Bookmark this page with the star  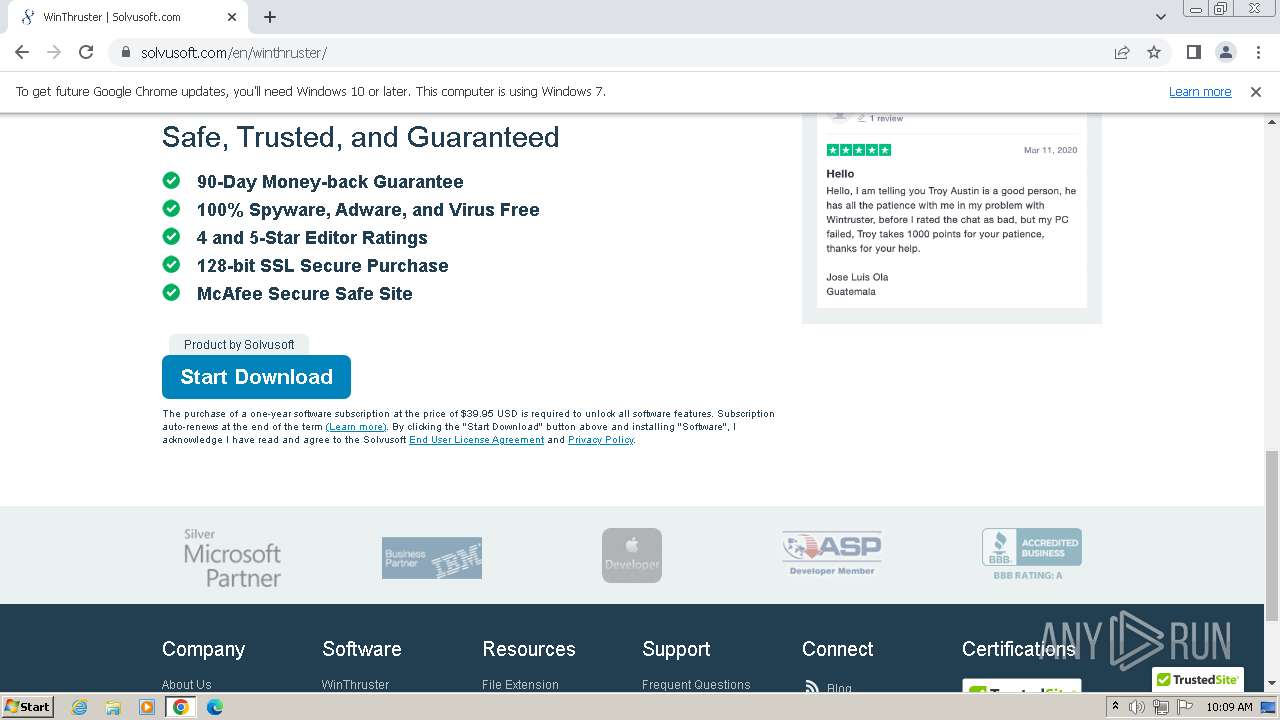(x=1154, y=52)
